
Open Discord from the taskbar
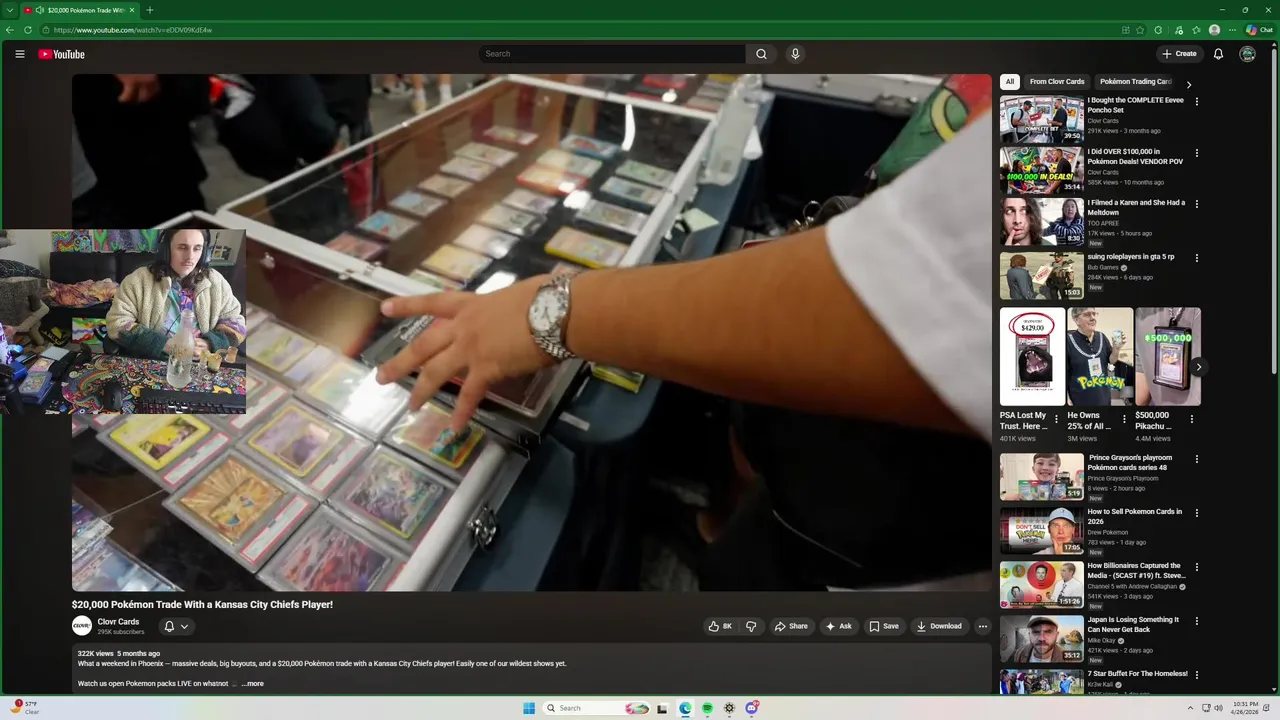751,708
